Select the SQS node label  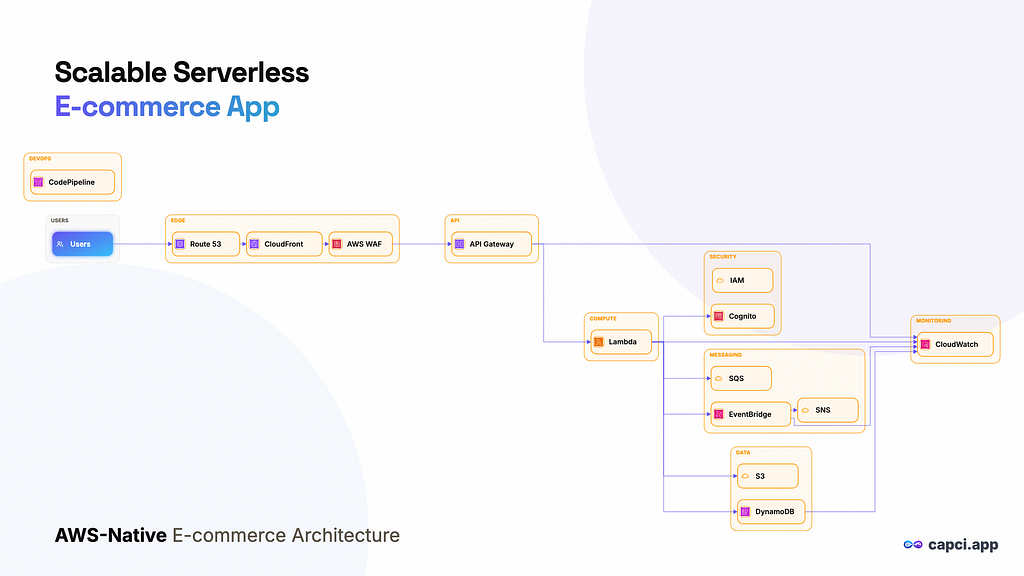tap(737, 379)
